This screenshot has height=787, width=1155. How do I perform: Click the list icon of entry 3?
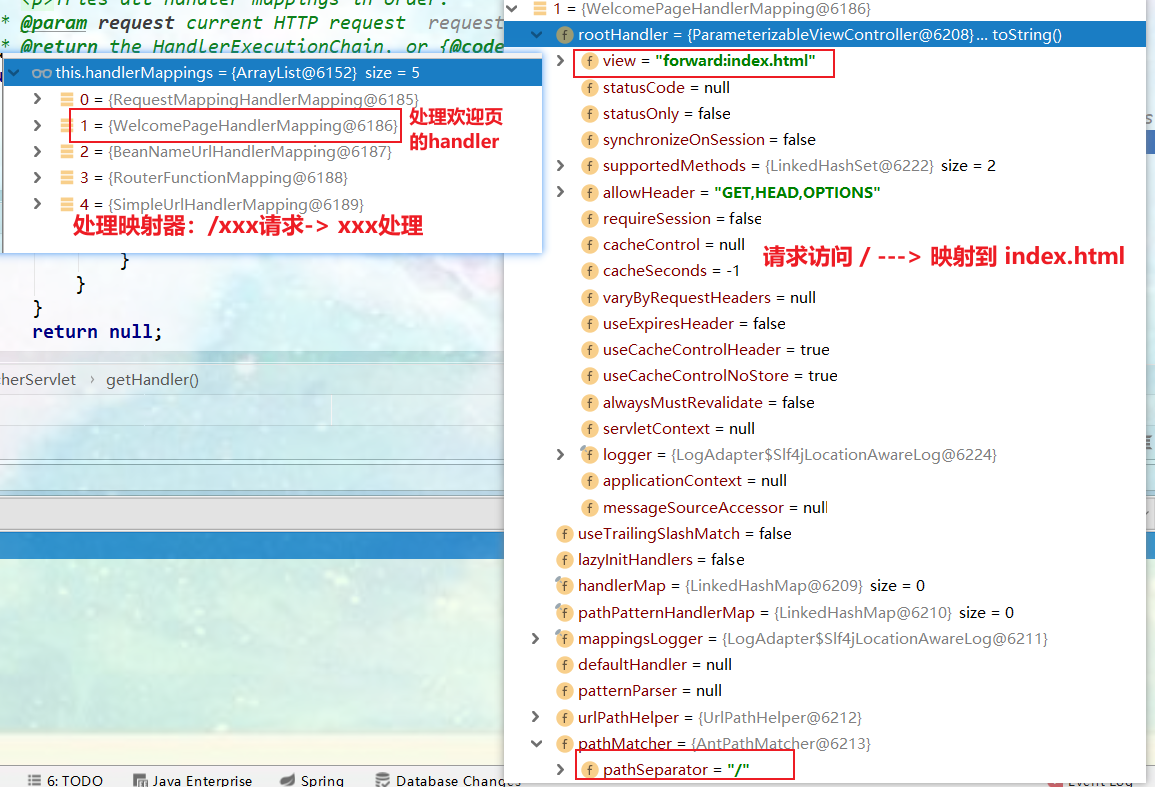click(66, 177)
